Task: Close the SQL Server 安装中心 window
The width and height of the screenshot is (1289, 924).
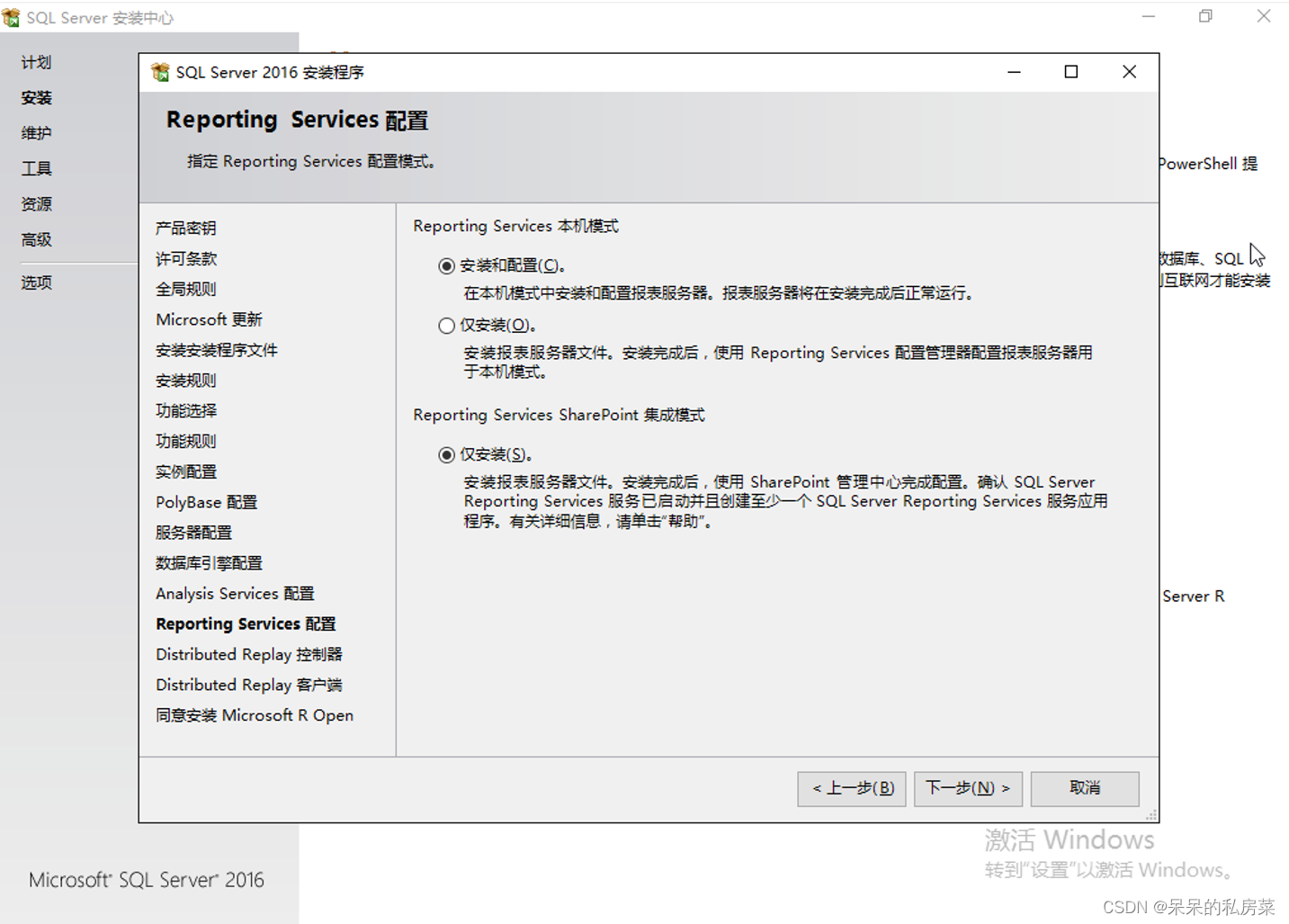Action: click(x=1264, y=16)
